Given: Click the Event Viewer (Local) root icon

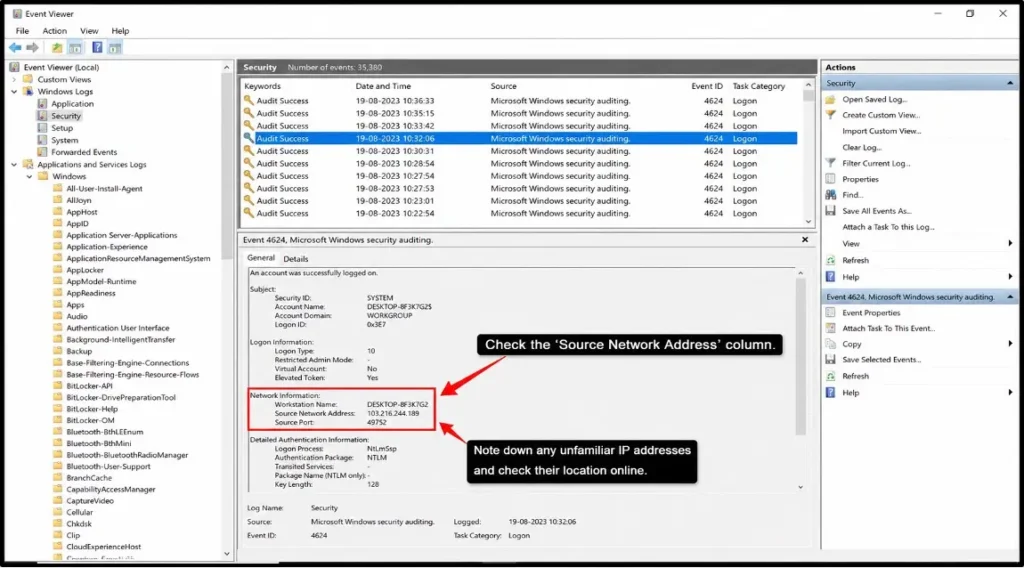Looking at the screenshot, I should (x=14, y=67).
